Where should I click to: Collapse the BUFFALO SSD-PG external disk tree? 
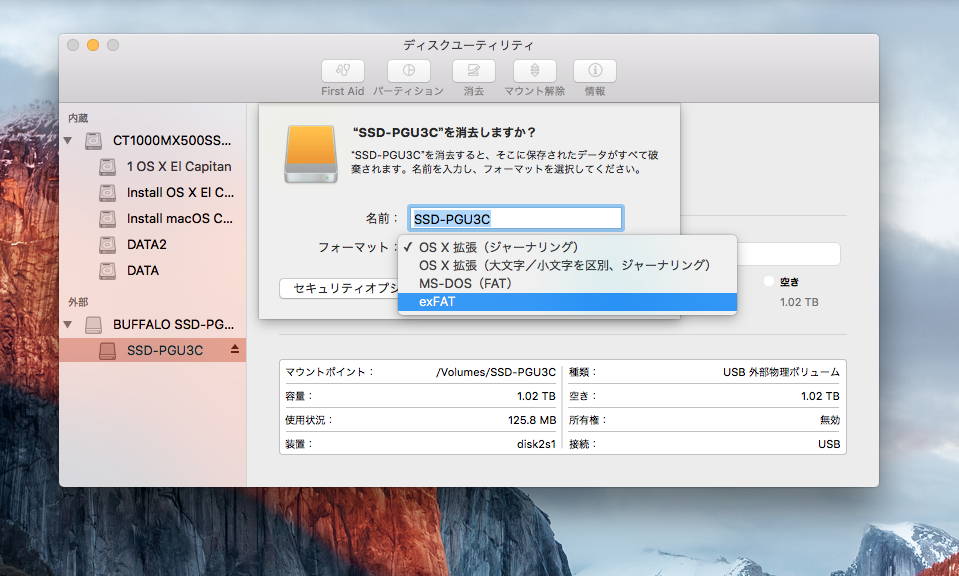tap(68, 325)
